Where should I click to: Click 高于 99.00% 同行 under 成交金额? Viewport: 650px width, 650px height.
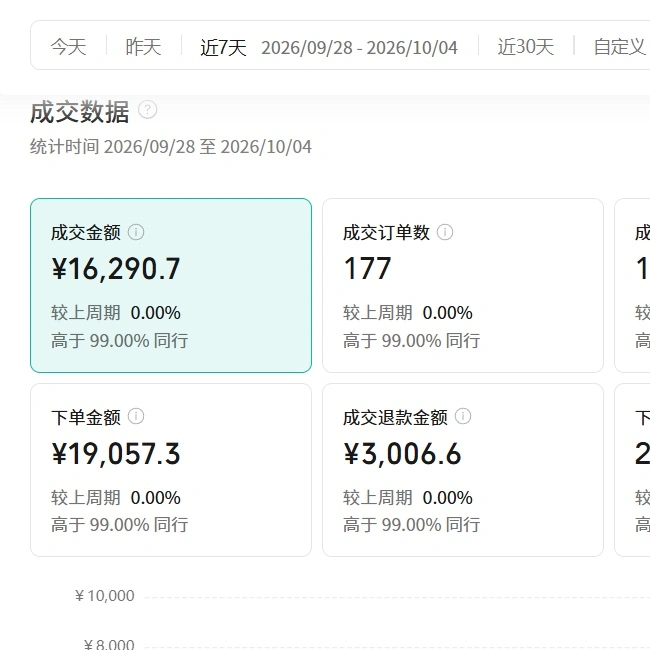[120, 341]
